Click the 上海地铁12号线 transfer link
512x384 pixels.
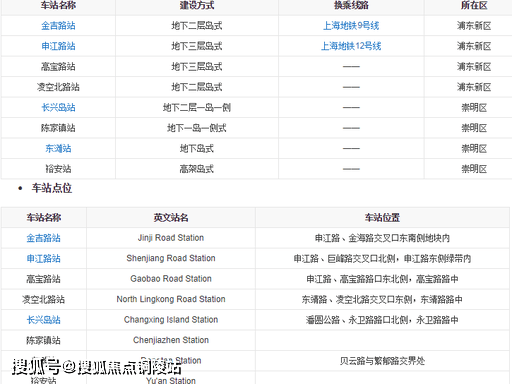click(351, 46)
